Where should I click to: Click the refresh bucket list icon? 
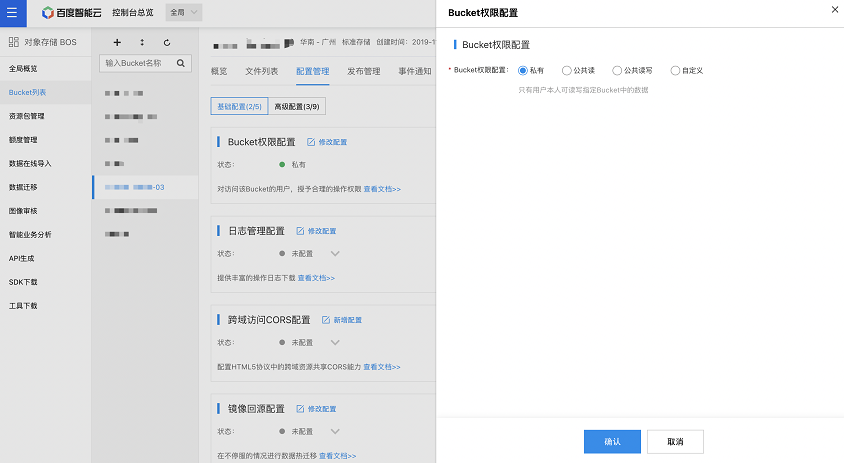pyautogui.click(x=167, y=43)
